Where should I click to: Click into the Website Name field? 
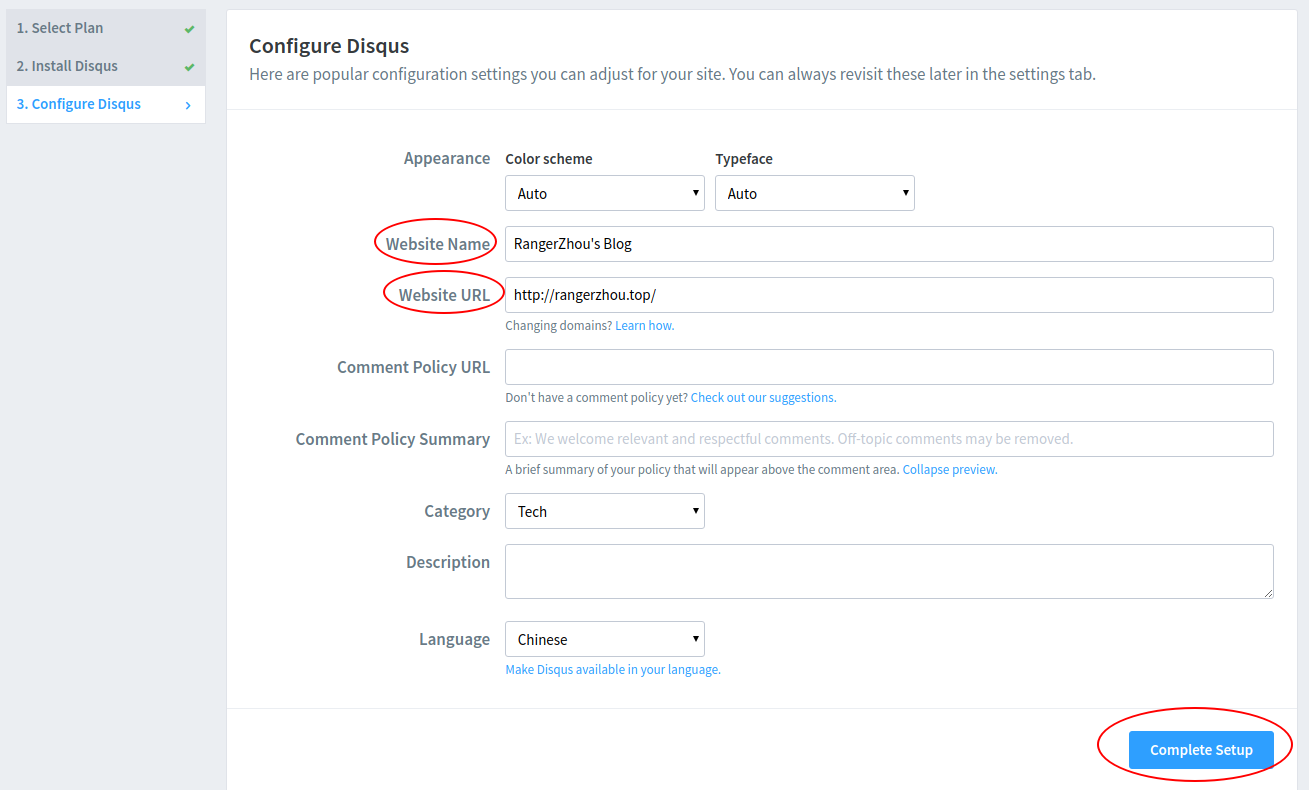click(889, 244)
